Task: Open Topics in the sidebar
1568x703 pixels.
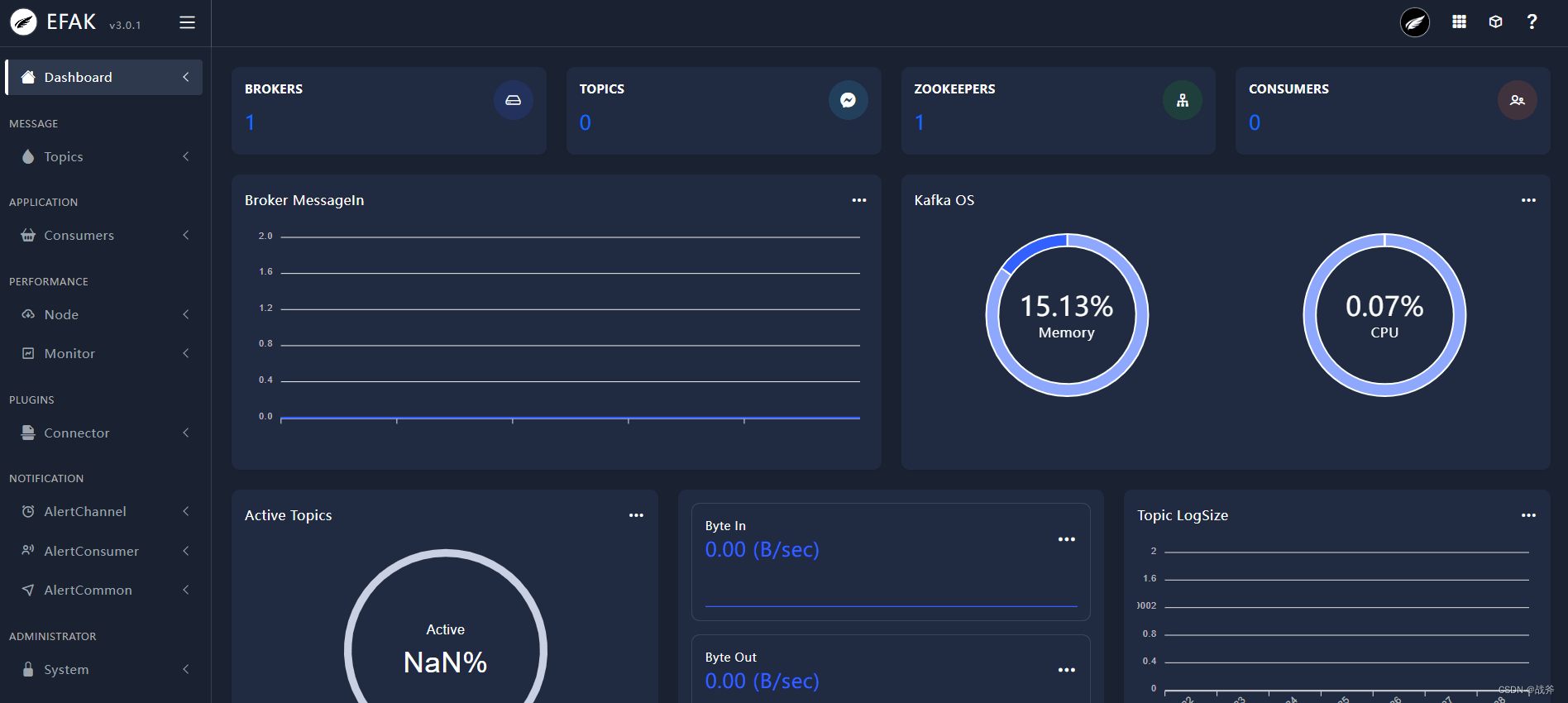Action: (x=104, y=156)
